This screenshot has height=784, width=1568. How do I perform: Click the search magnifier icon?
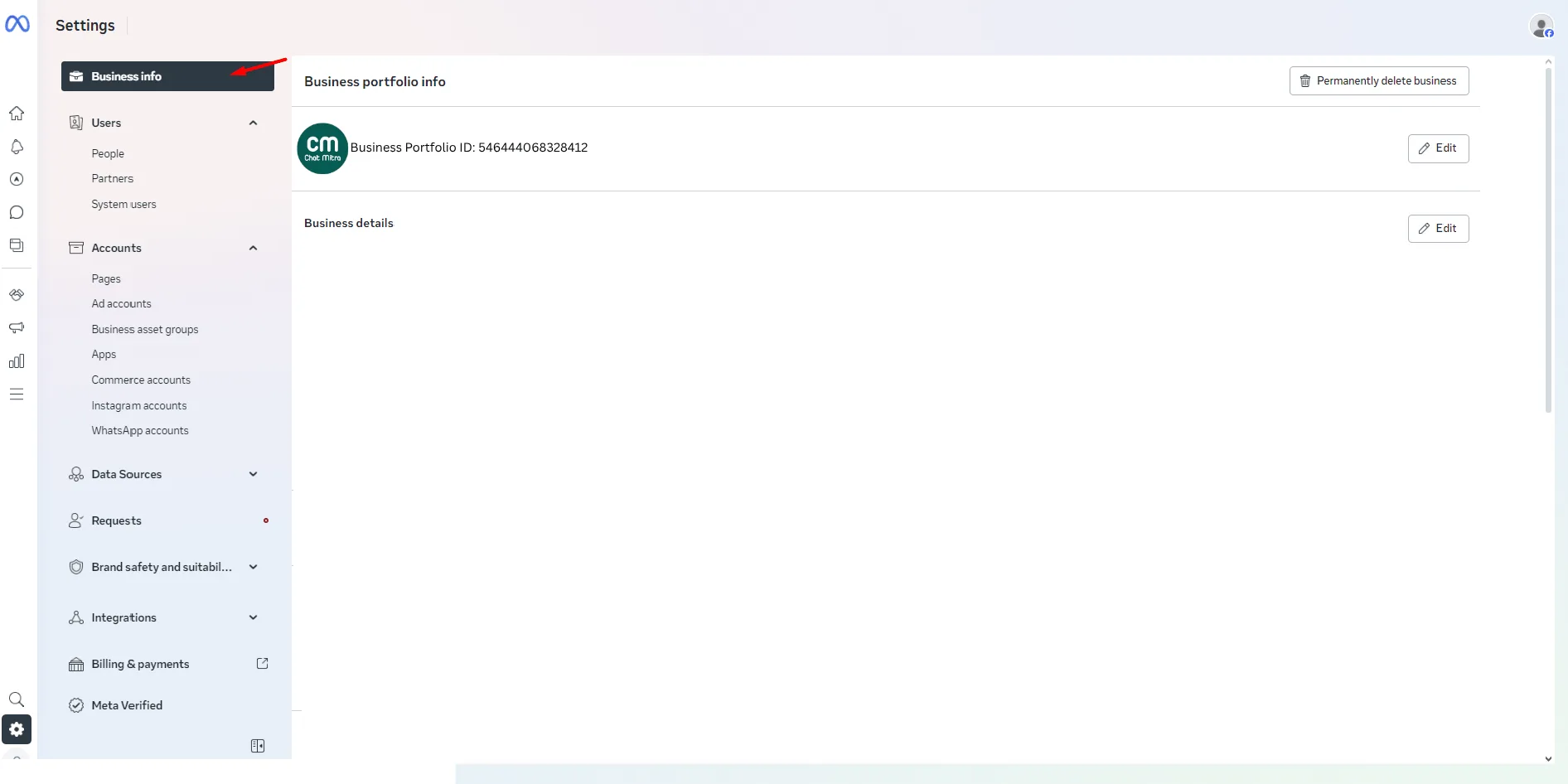(x=17, y=699)
